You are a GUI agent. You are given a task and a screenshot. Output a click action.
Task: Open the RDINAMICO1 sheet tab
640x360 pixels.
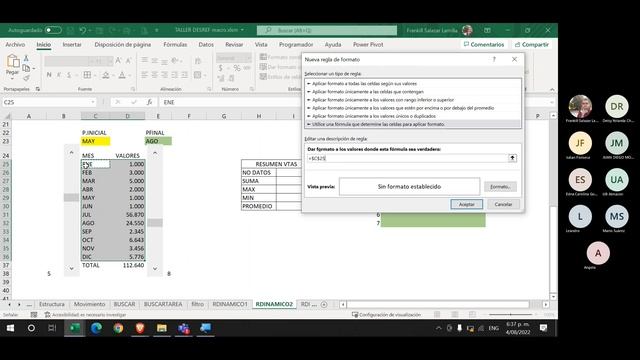pyautogui.click(x=230, y=304)
